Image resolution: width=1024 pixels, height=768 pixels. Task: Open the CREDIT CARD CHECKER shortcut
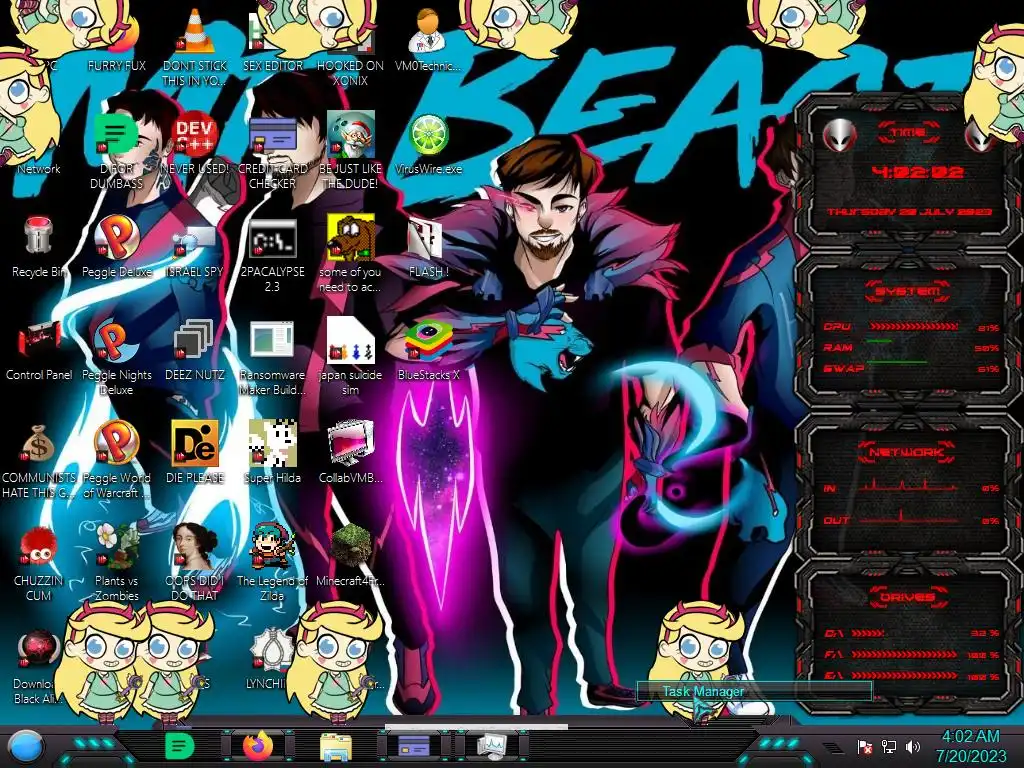click(272, 152)
